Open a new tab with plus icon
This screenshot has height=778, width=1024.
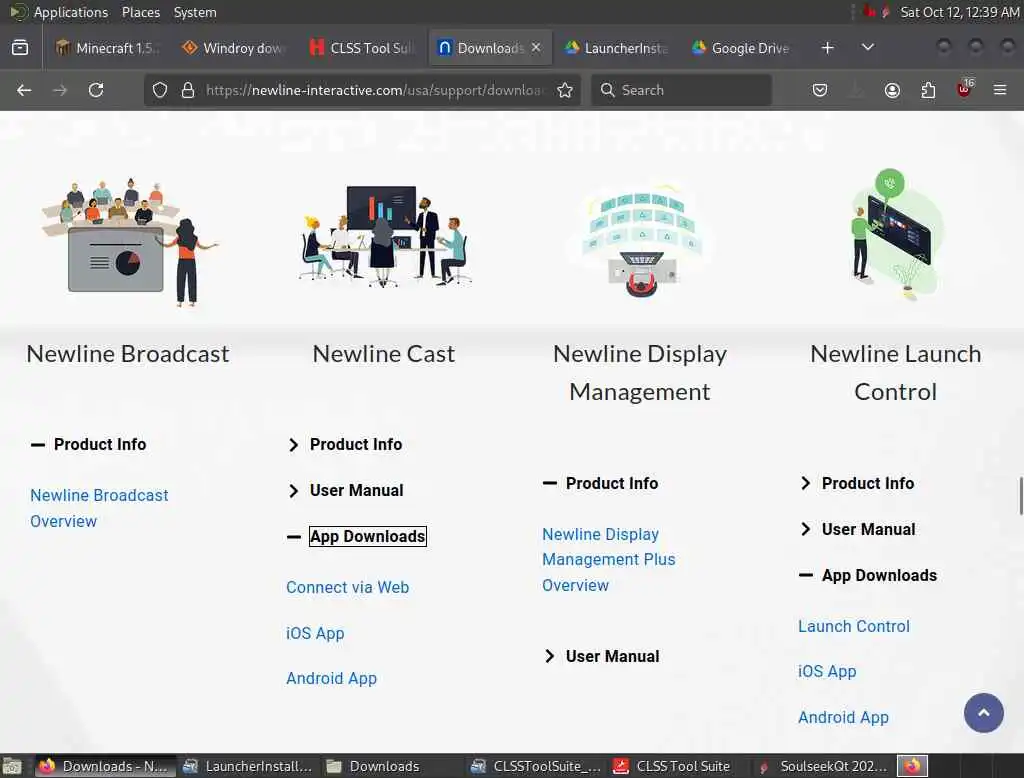(x=827, y=48)
